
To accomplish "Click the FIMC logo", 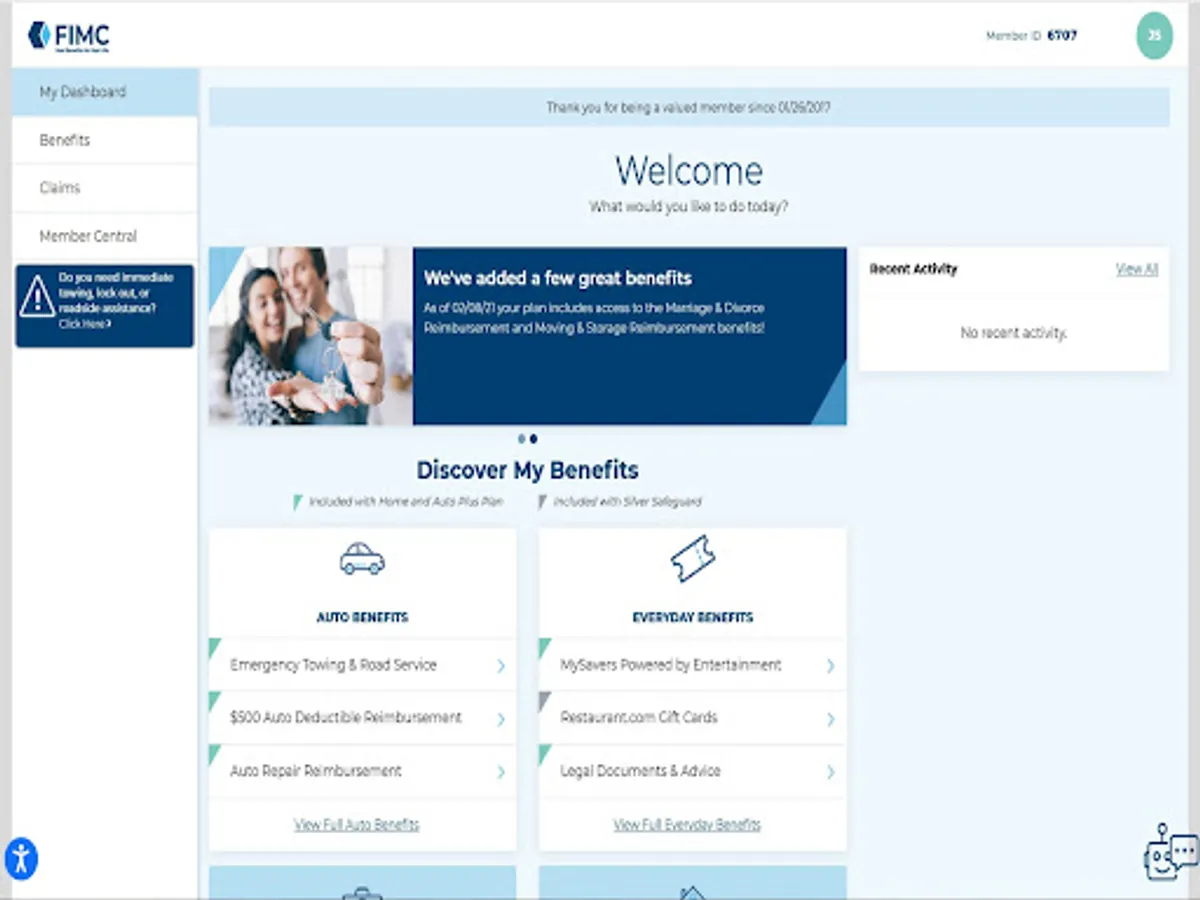I will click(69, 36).
